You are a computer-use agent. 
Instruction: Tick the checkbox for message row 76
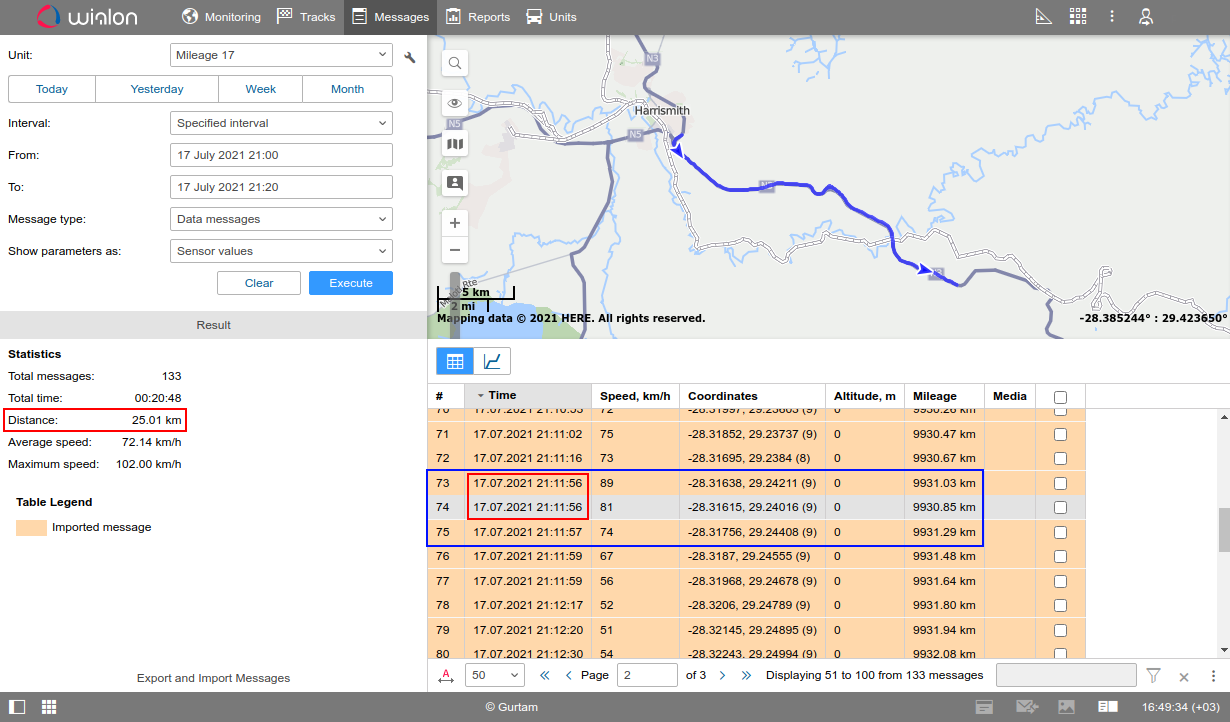click(1060, 556)
